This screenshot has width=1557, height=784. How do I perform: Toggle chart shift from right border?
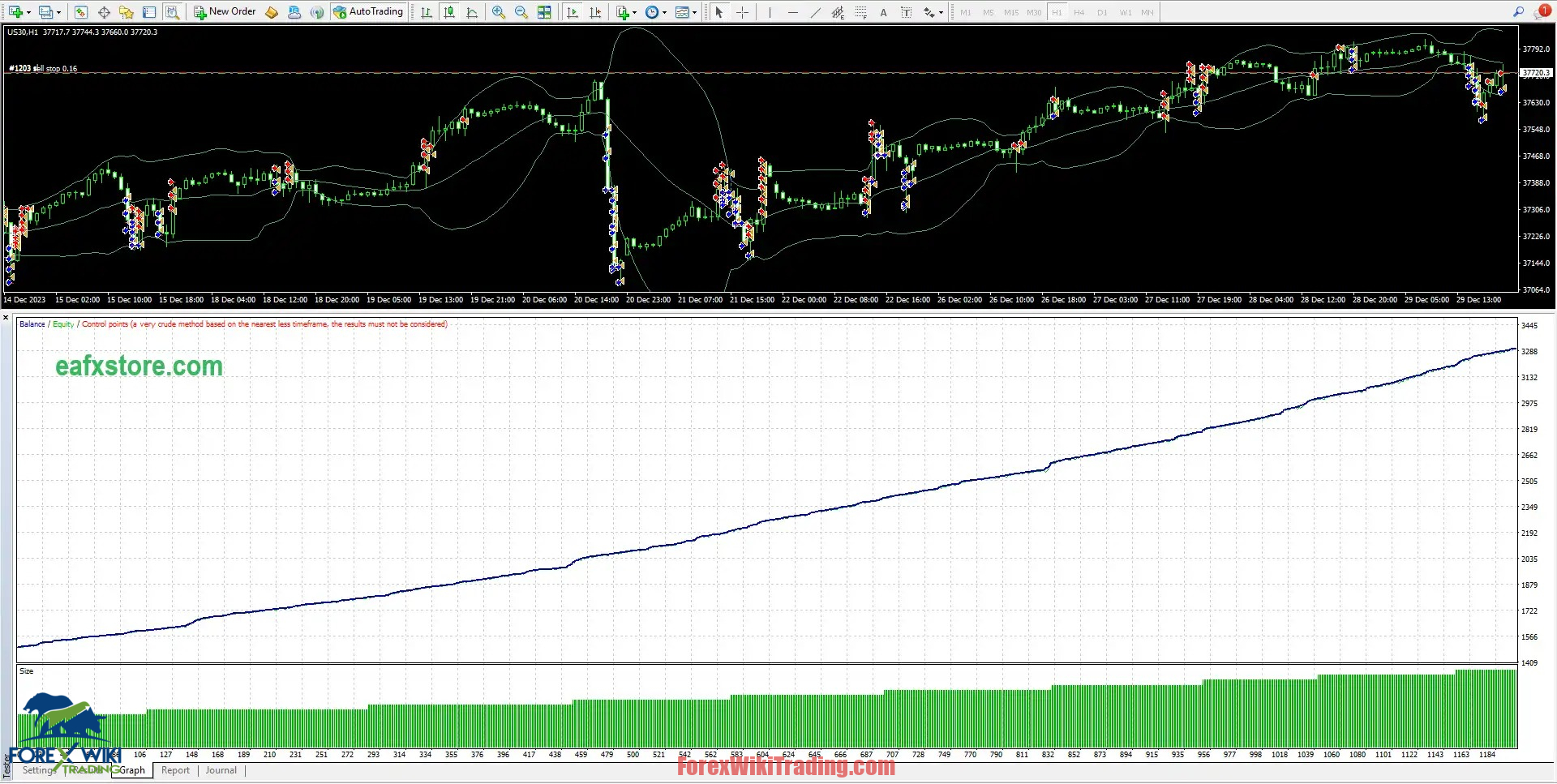click(x=595, y=12)
